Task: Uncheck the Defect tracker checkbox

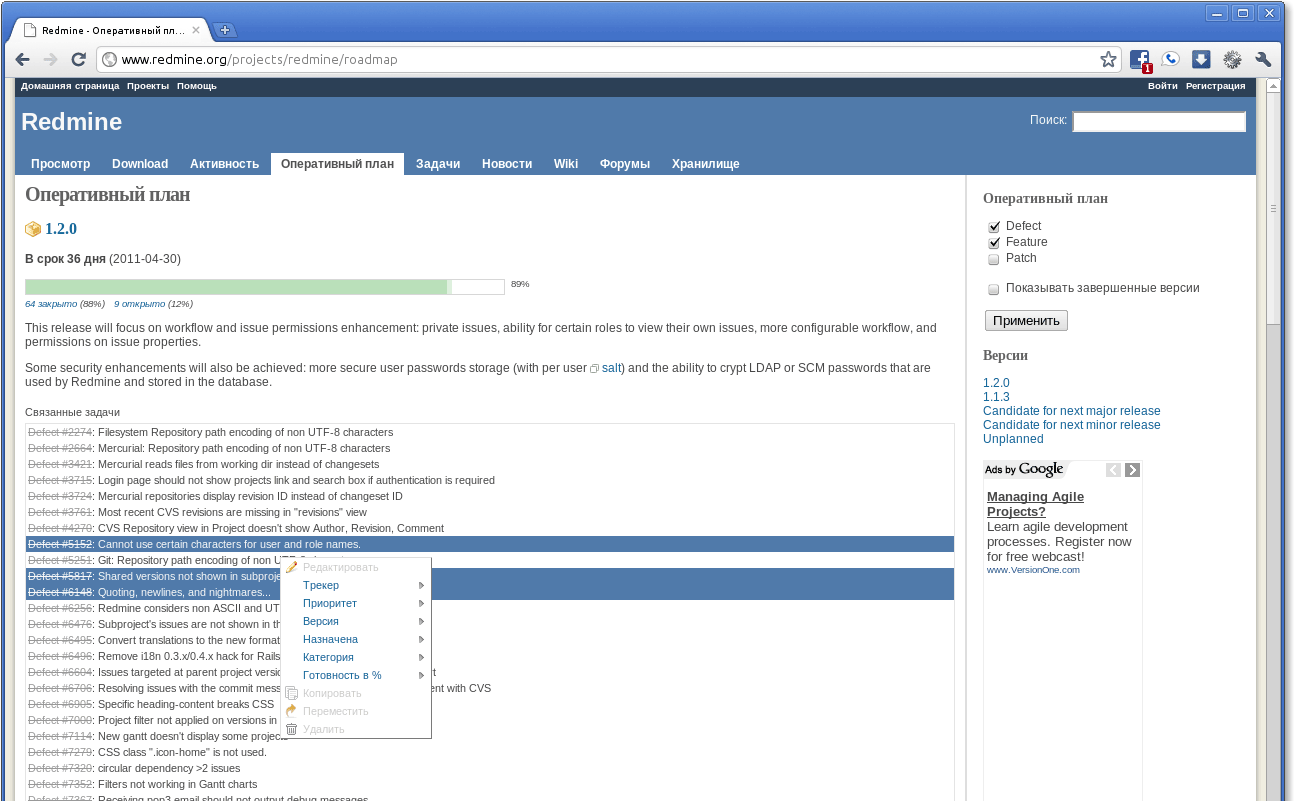Action: click(x=994, y=227)
